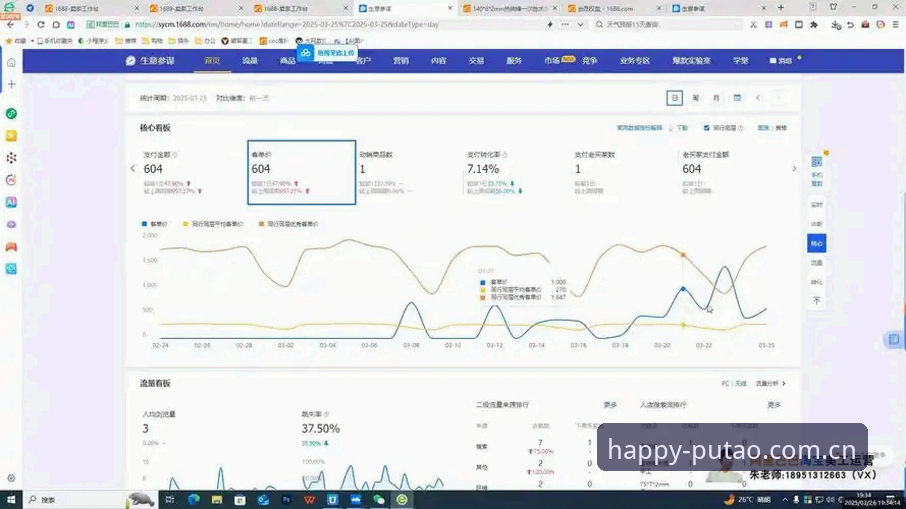Click the browser back arrow
The image size is (906, 509).
click(x=10, y=25)
